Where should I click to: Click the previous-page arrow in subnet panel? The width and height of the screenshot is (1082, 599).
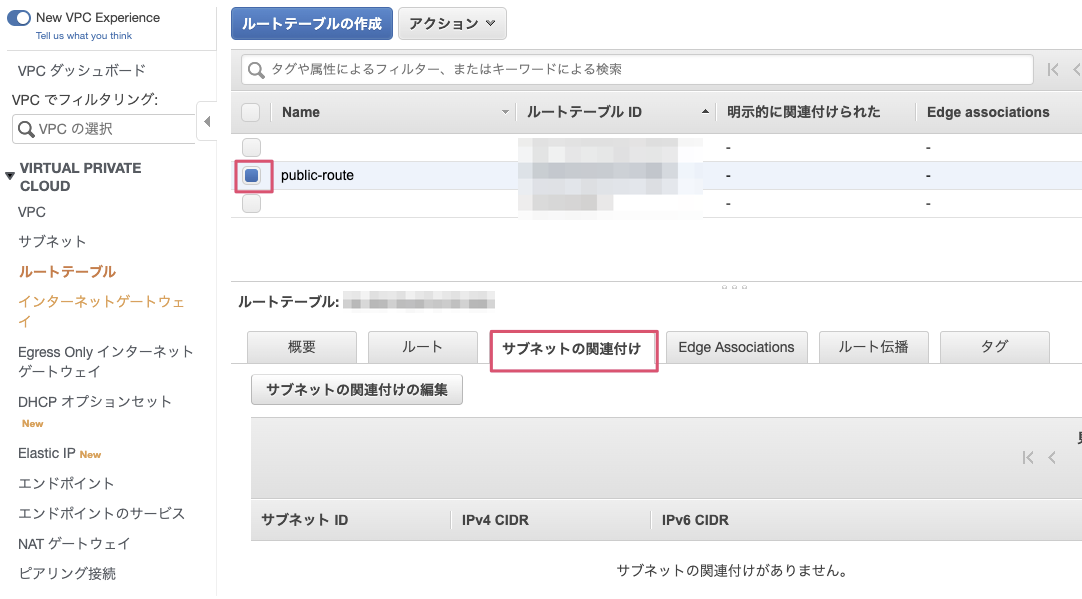[1052, 458]
